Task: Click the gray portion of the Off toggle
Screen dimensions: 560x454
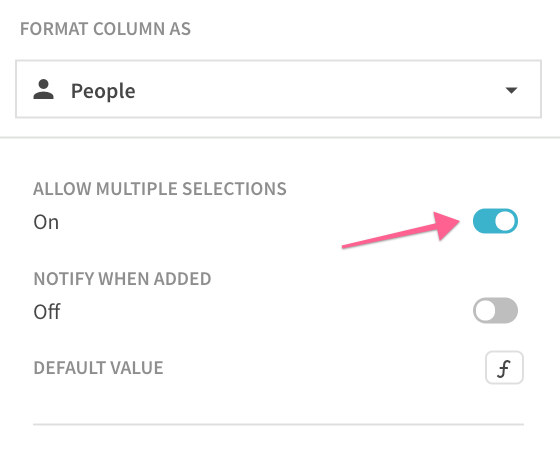Action: 507,310
